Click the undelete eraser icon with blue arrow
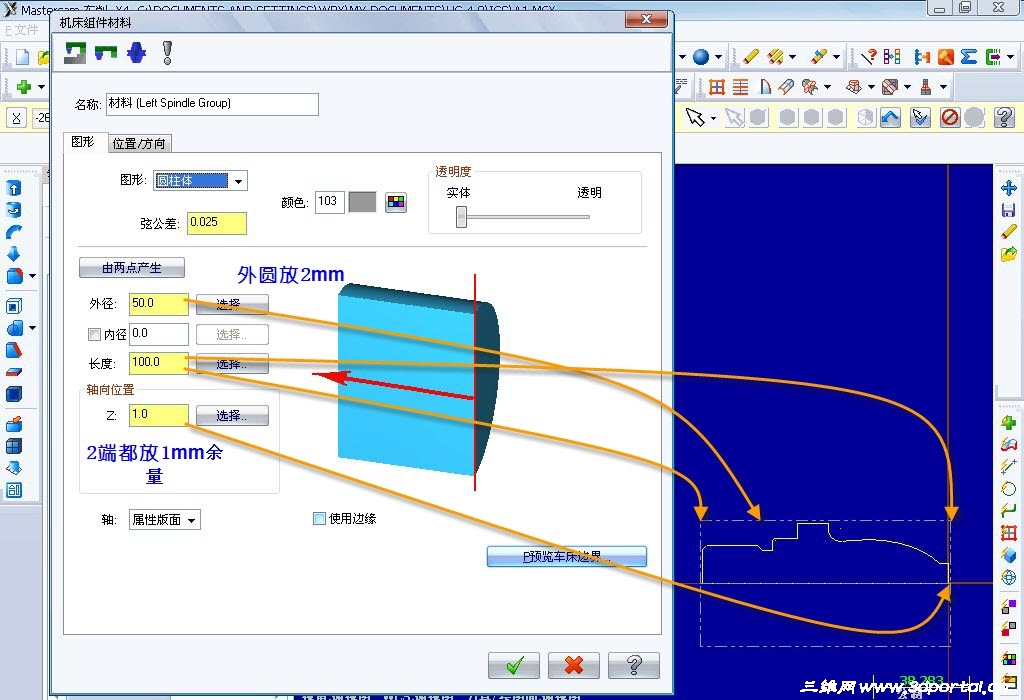This screenshot has height=700, width=1024. [819, 57]
